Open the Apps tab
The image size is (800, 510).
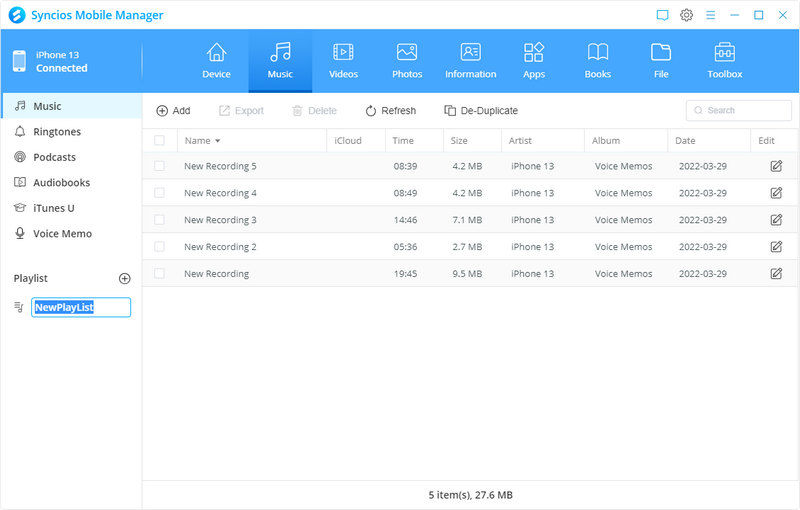point(534,61)
